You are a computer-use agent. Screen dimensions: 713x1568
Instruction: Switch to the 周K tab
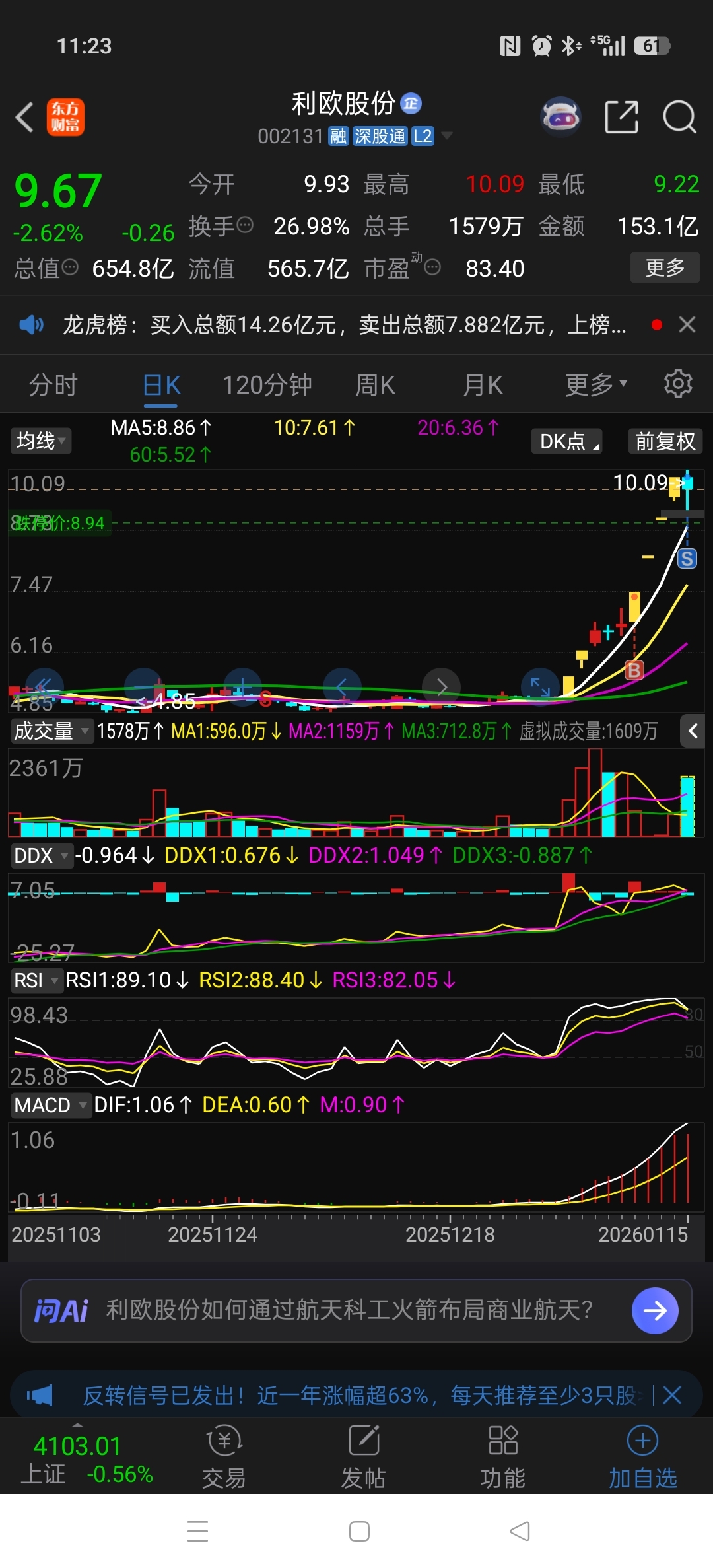(375, 384)
